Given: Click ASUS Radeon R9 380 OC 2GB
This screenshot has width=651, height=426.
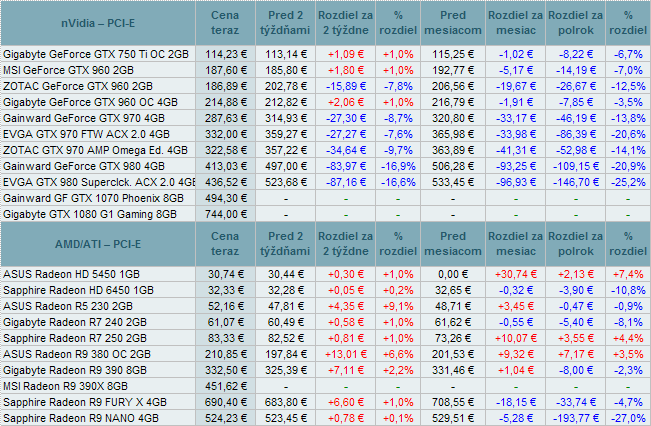Looking at the screenshot, I should tap(77, 354).
